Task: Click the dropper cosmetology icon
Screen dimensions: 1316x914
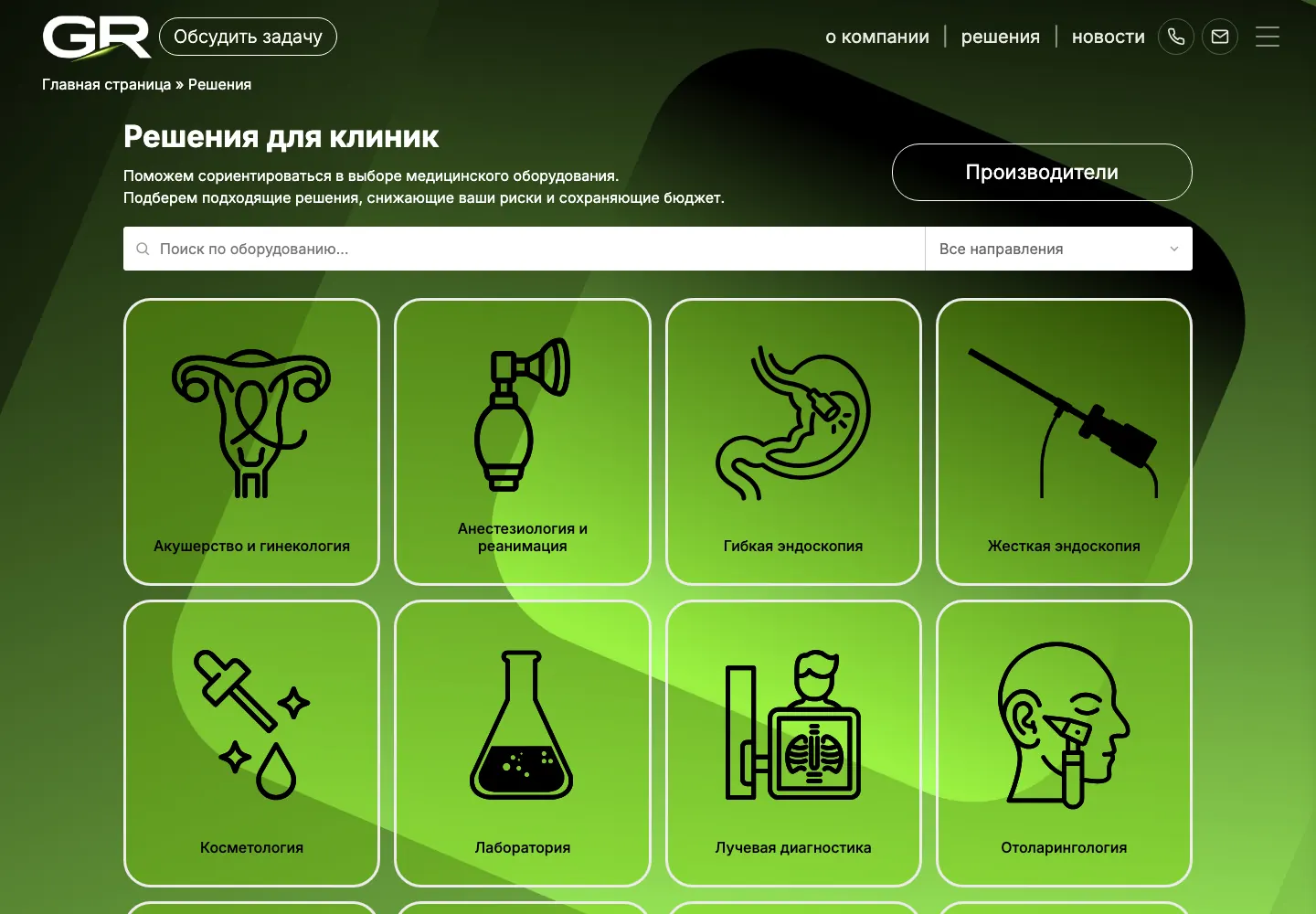Action: [251, 725]
